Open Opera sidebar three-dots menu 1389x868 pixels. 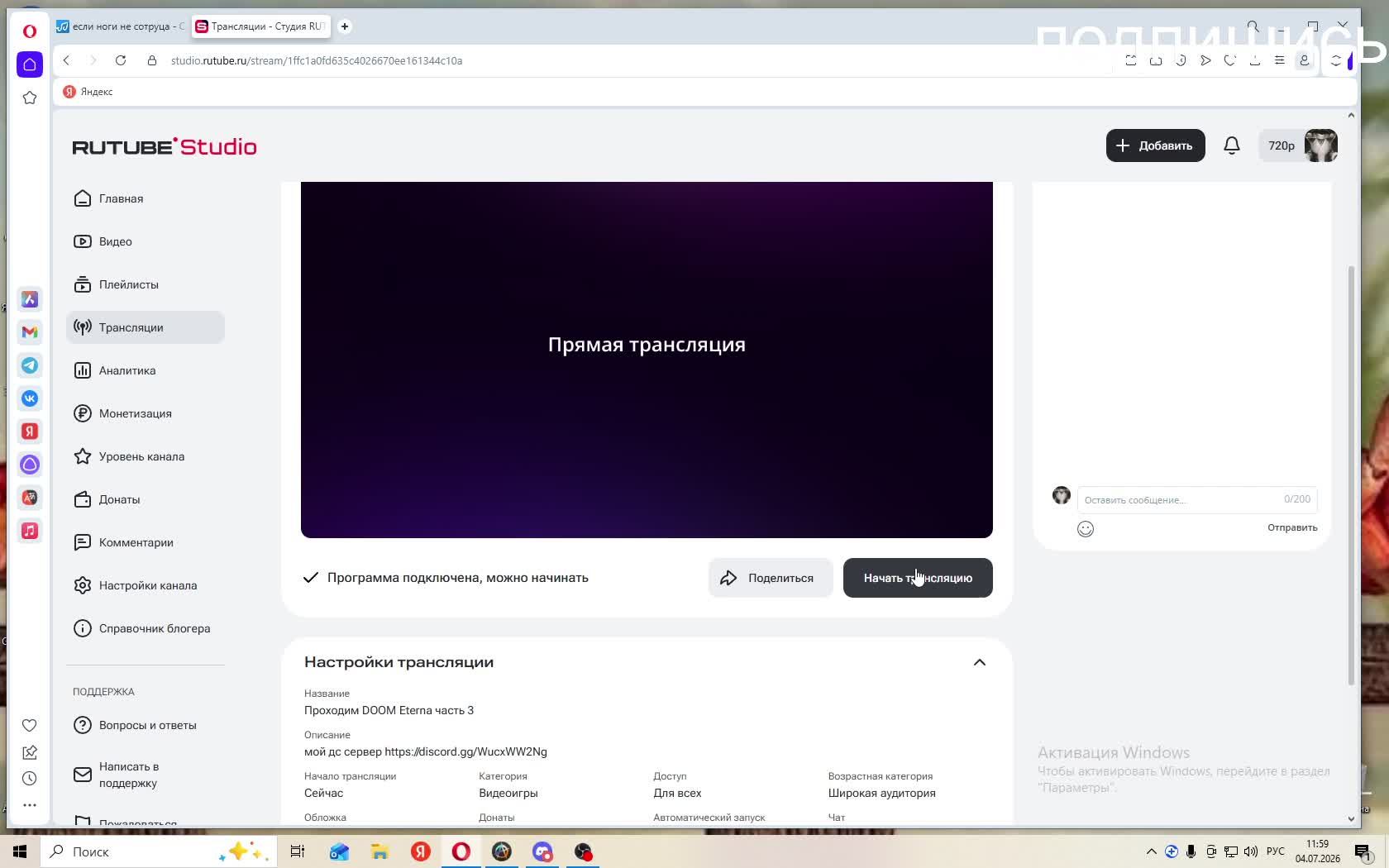coord(30,804)
